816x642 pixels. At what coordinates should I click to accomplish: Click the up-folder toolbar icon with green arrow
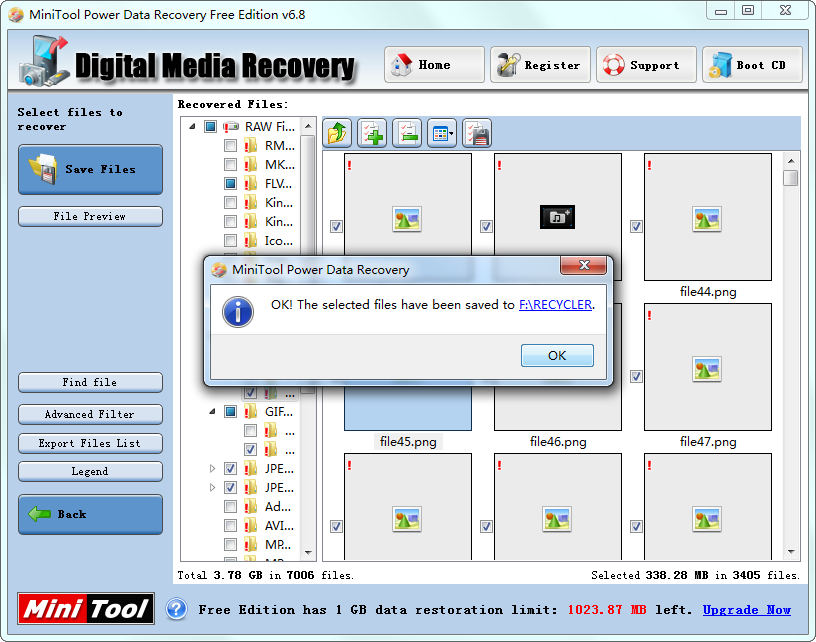337,133
